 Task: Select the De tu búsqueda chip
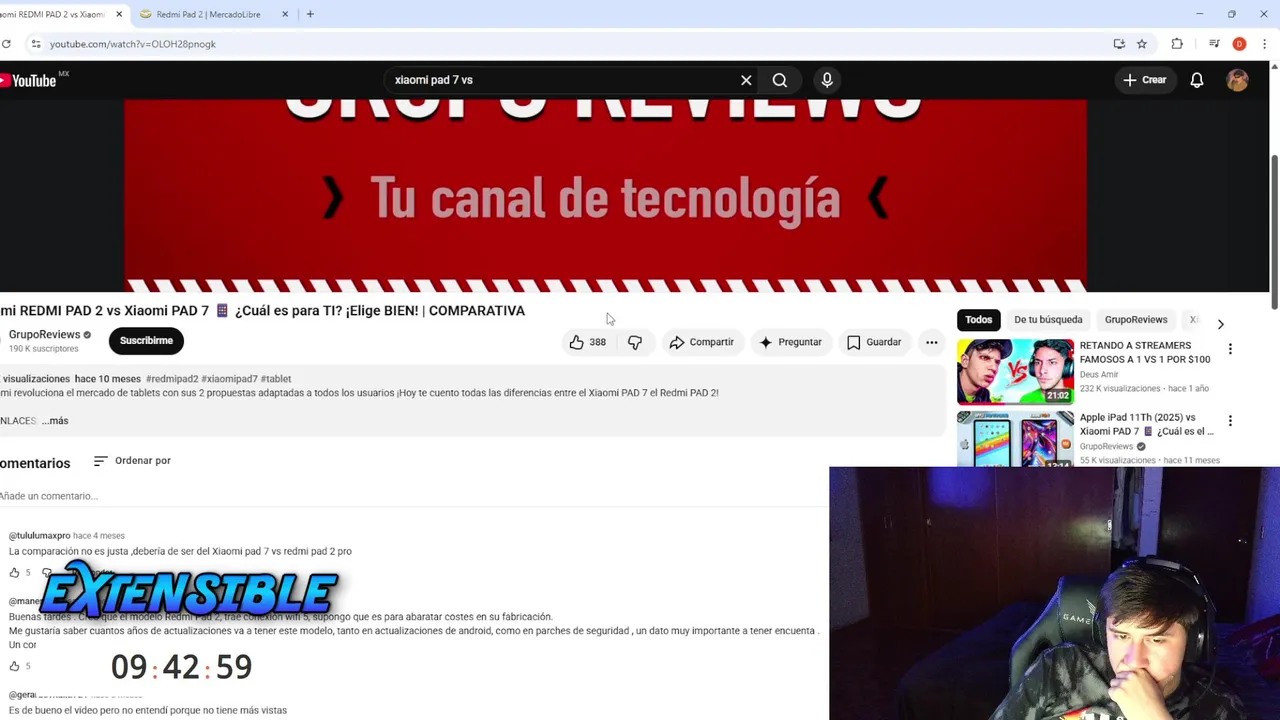[1048, 320]
